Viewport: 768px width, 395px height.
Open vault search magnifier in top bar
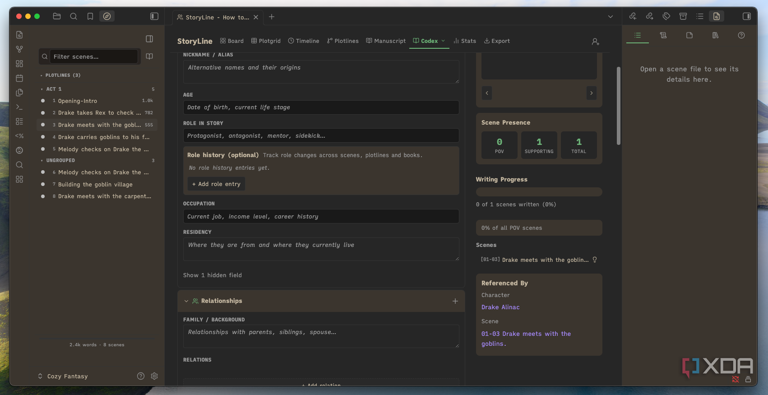pos(73,16)
